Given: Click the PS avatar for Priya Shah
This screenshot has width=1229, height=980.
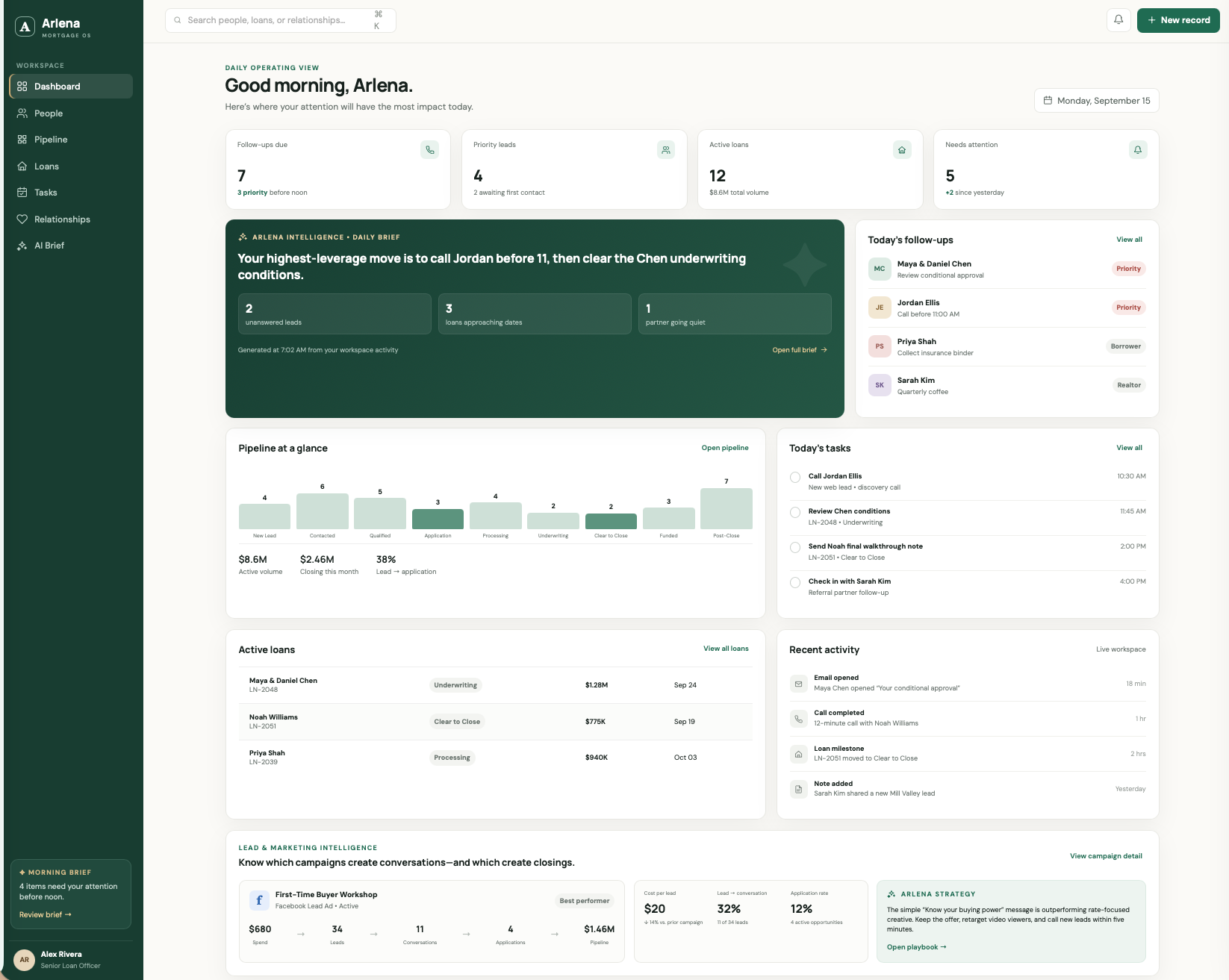Looking at the screenshot, I should click(880, 346).
